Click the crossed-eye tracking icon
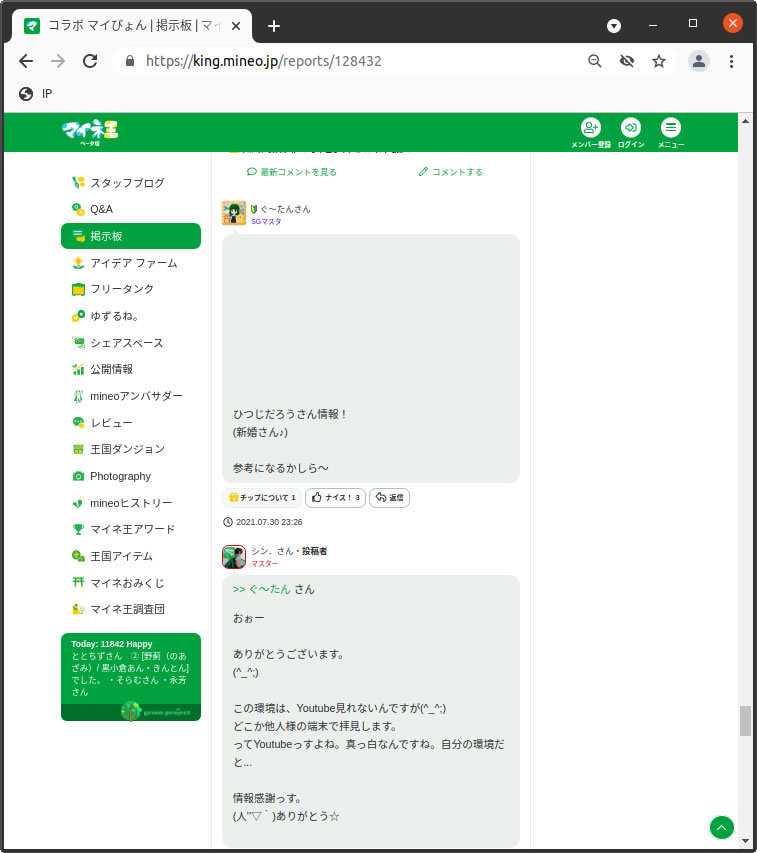Viewport: 757px width, 853px height. click(627, 61)
